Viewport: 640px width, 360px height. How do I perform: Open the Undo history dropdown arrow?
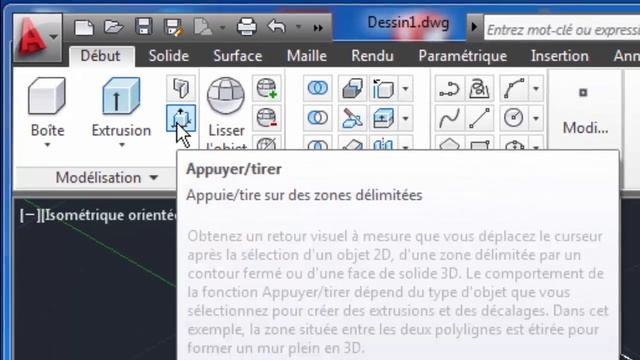(299, 27)
